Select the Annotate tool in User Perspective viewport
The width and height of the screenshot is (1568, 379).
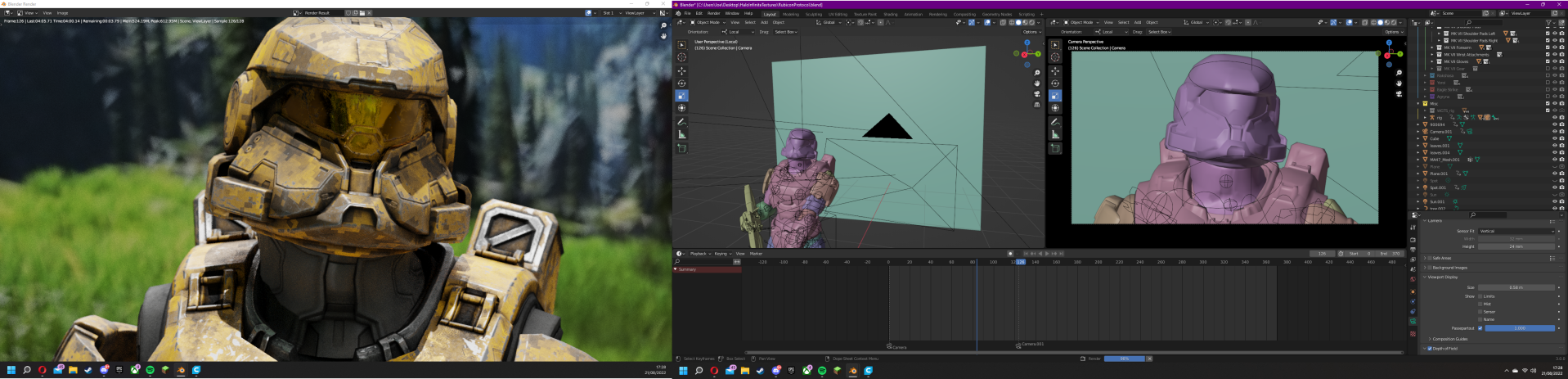pyautogui.click(x=681, y=121)
